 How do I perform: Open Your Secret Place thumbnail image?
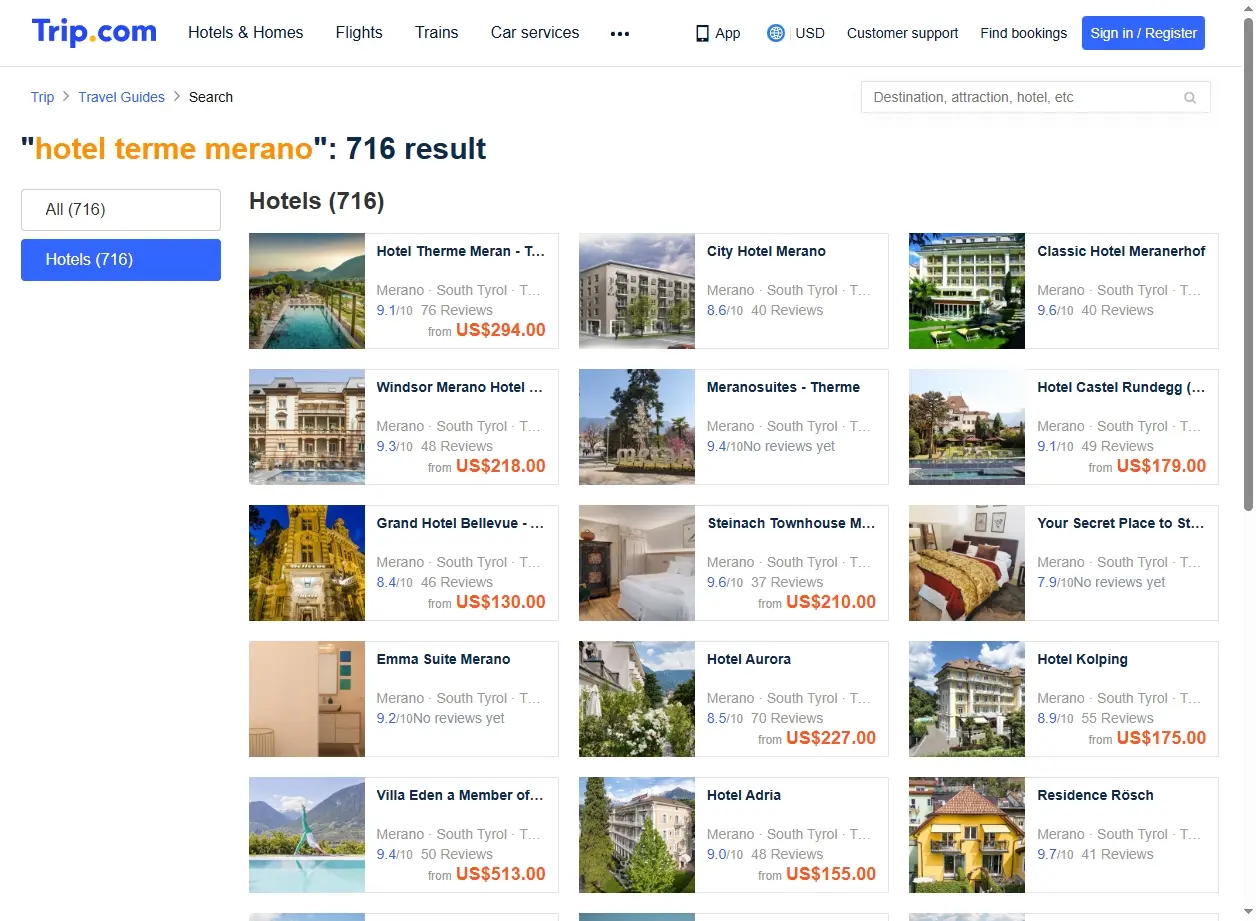[967, 563]
